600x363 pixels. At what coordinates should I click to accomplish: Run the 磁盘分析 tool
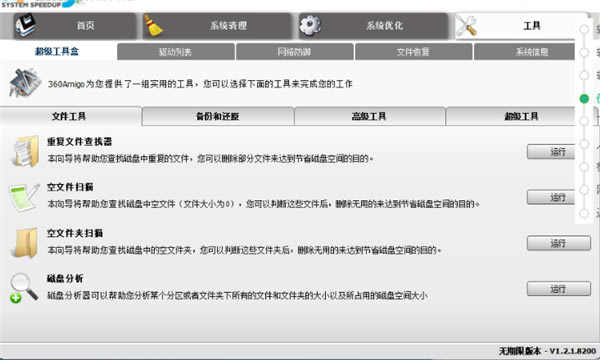[x=559, y=289]
